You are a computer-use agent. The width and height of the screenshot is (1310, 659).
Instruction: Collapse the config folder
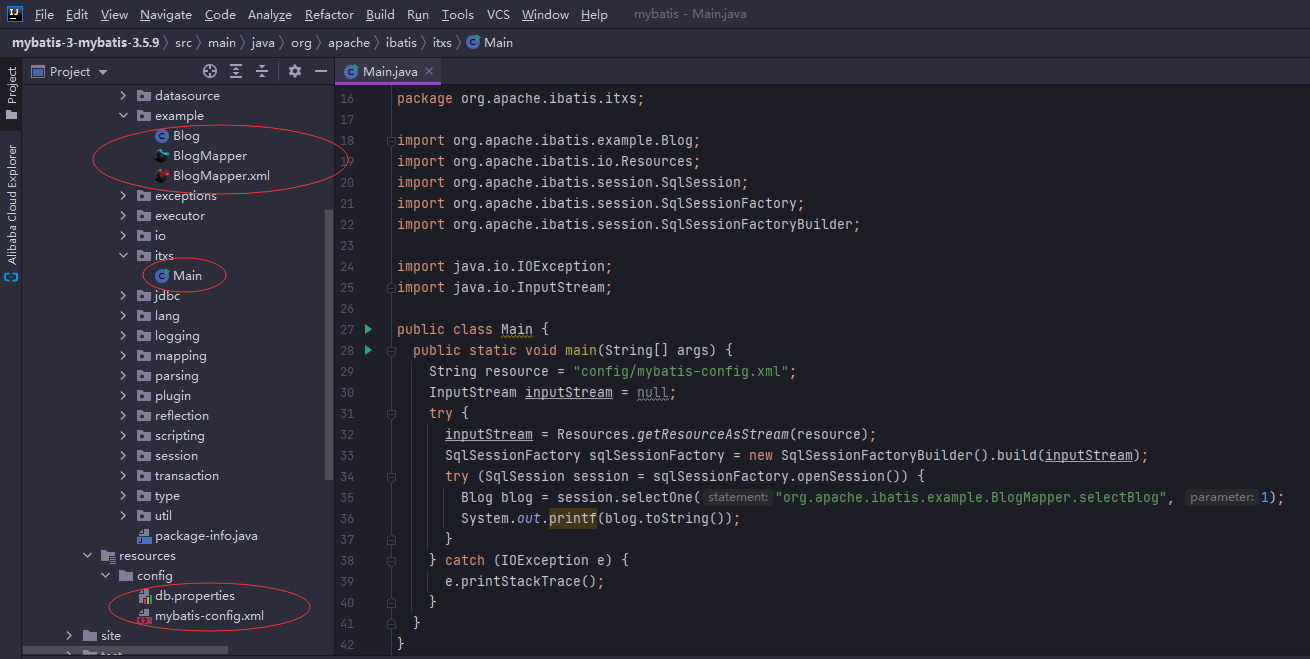(x=106, y=576)
